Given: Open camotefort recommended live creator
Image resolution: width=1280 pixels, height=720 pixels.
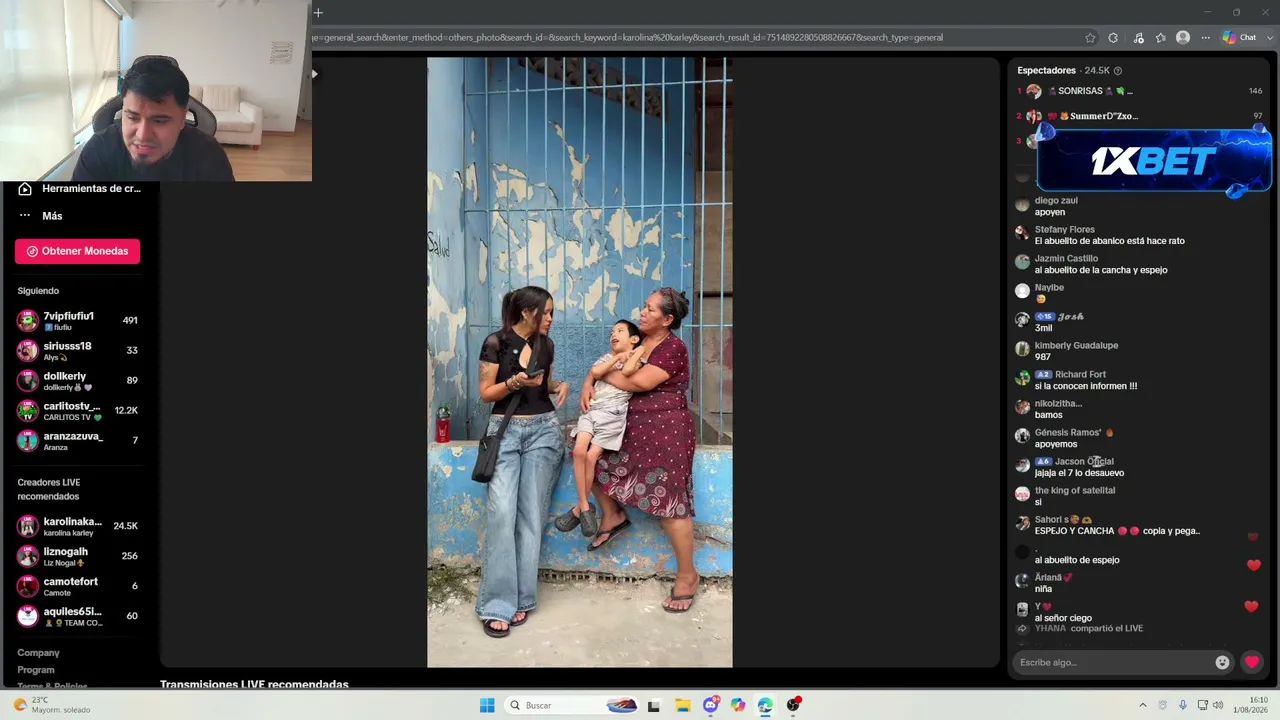Looking at the screenshot, I should pos(78,586).
